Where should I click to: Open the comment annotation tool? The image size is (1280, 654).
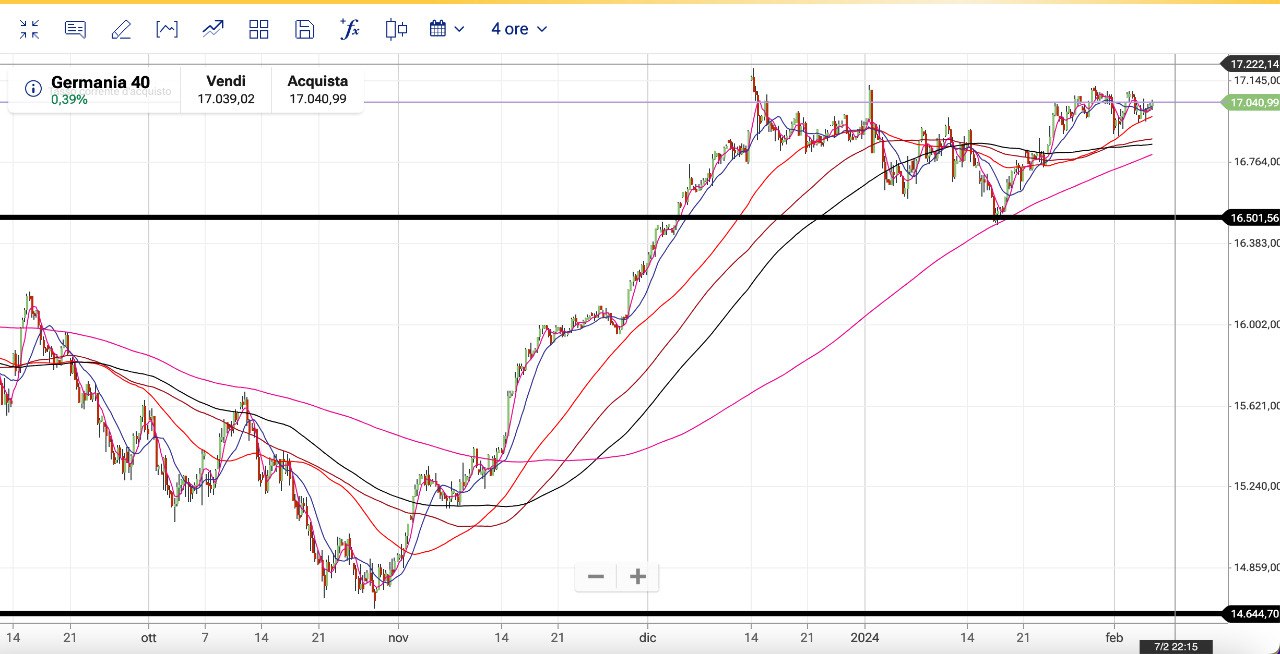[75, 29]
